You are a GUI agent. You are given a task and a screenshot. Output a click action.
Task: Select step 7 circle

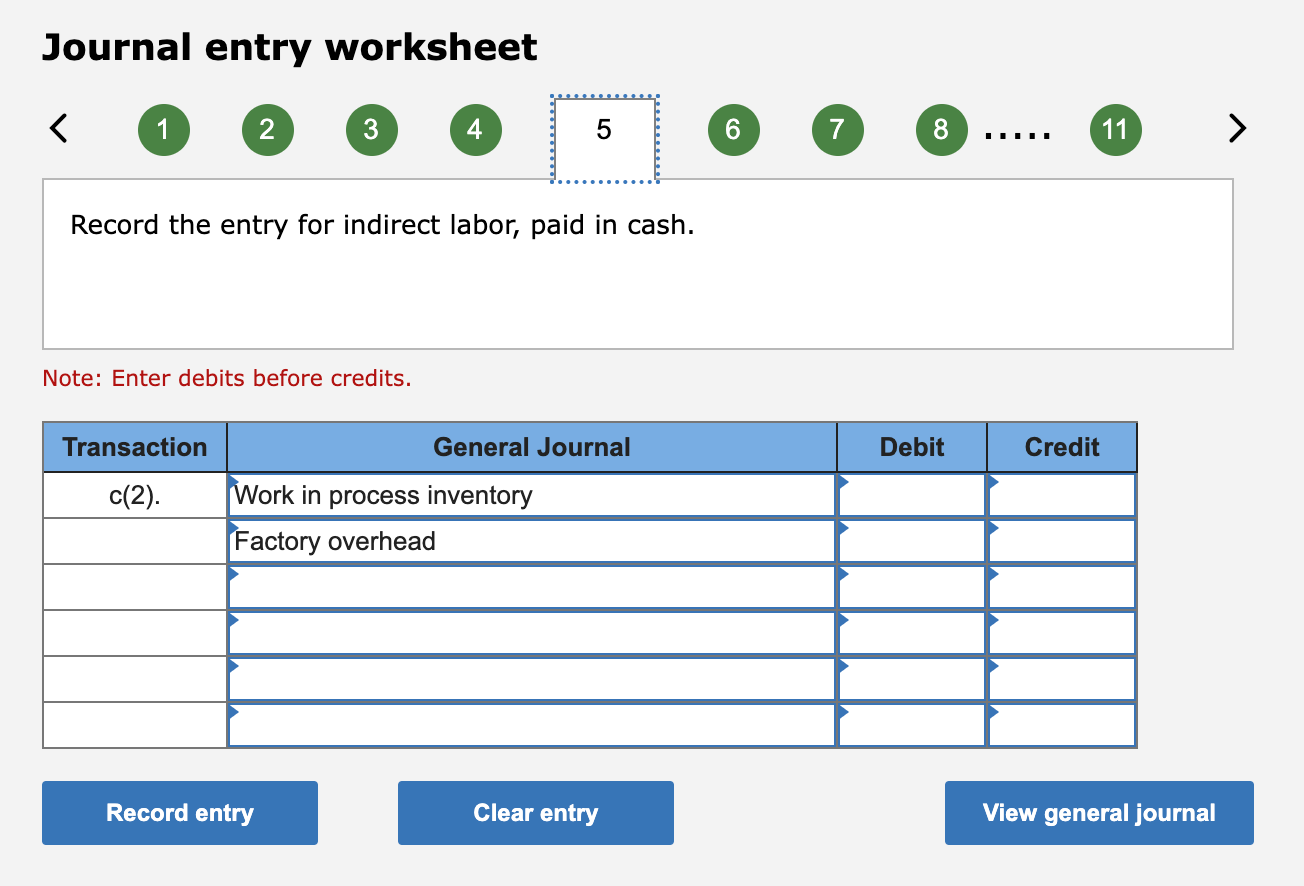coord(837,129)
